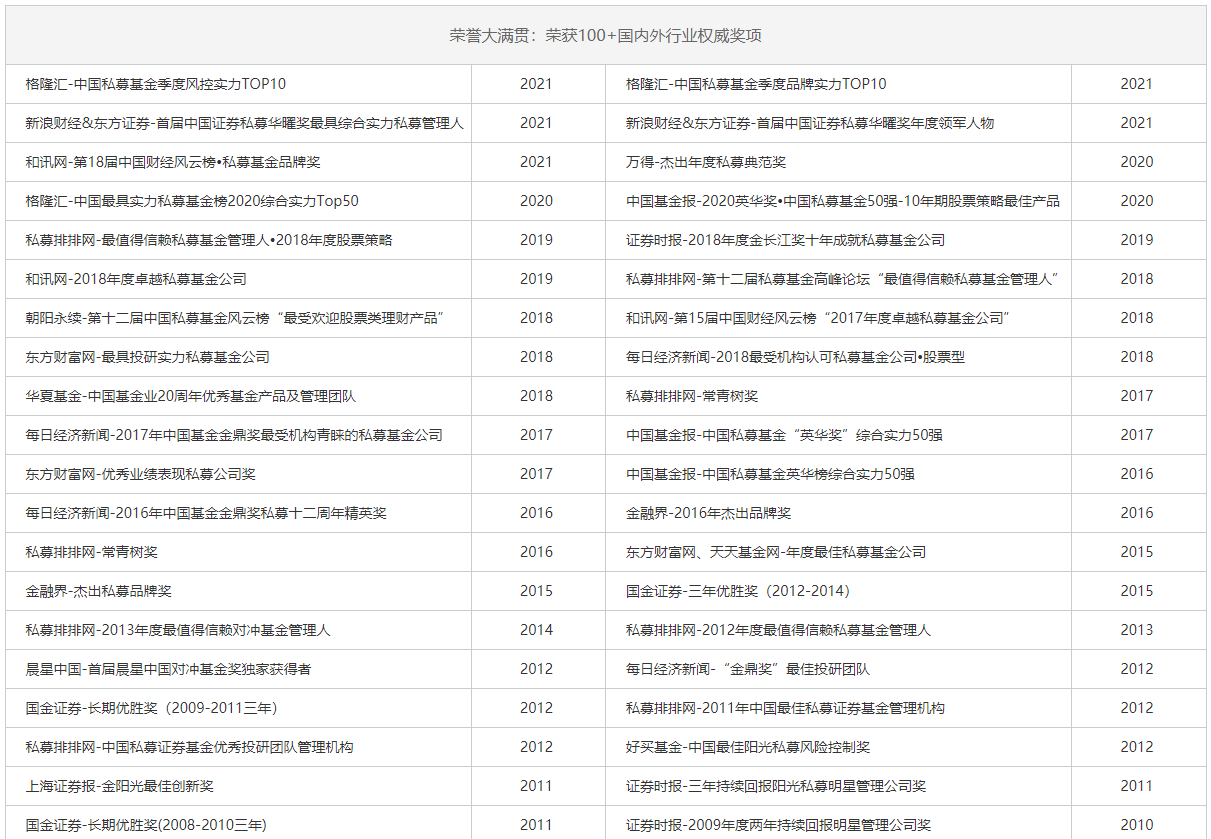Select the "万得-杰出年度私募典范奖" cell
Viewport: 1211px width, 839px height.
[x=838, y=162]
